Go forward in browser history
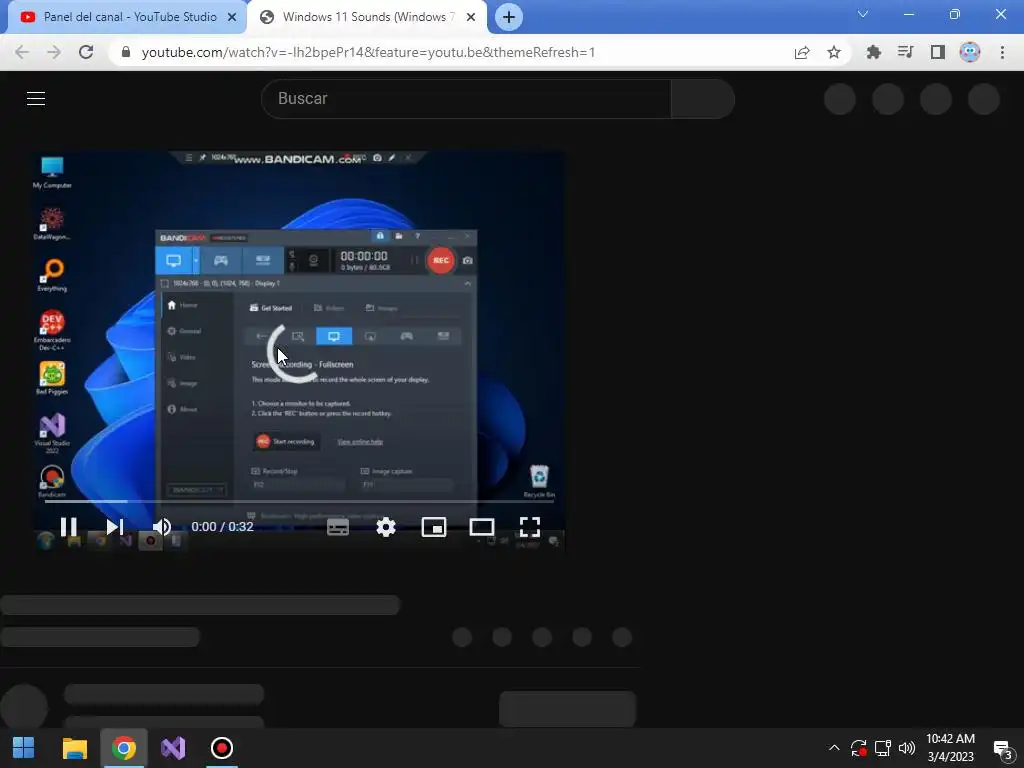 [x=54, y=52]
